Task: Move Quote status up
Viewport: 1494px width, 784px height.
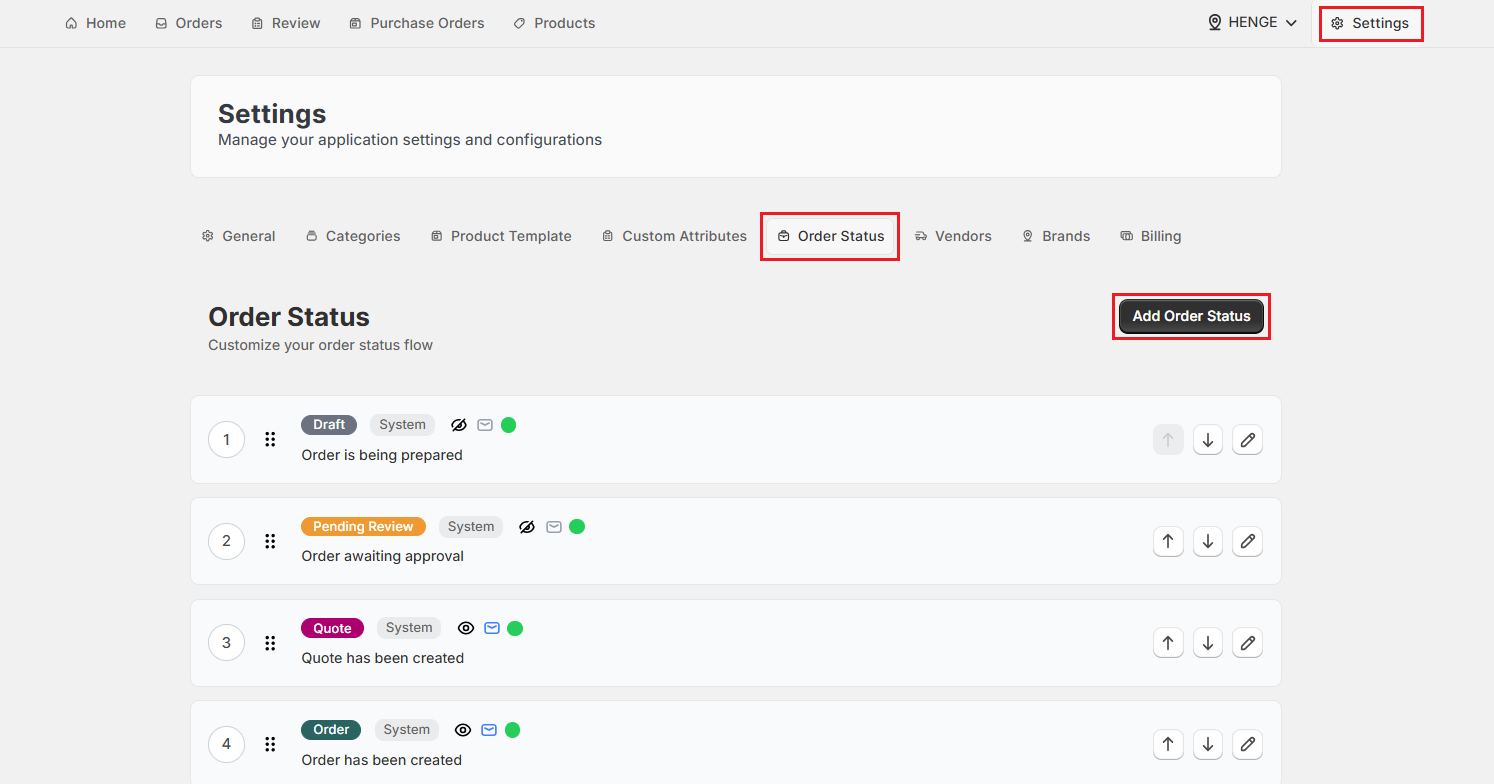Action: tap(1168, 642)
